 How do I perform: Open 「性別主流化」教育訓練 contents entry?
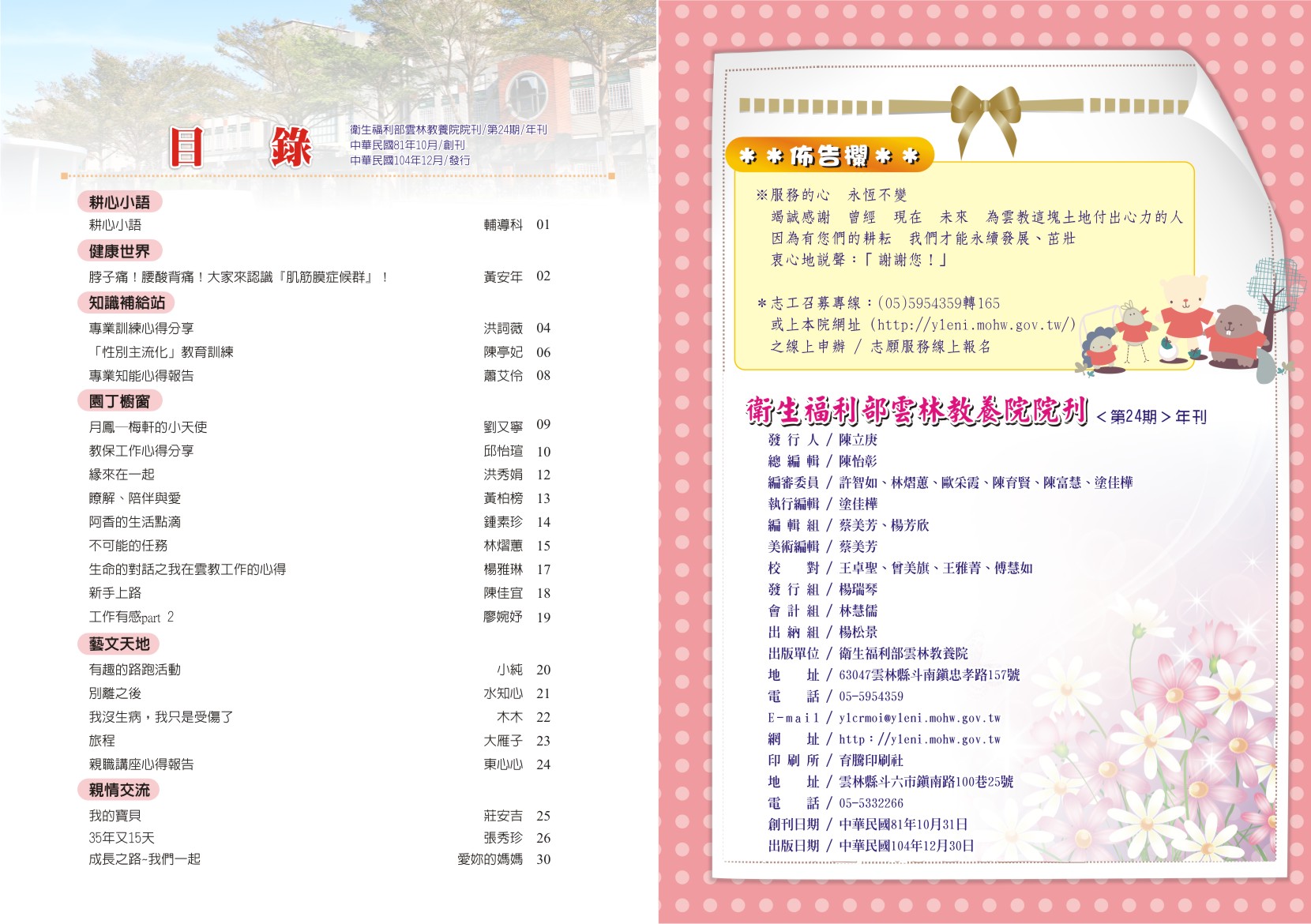pos(161,352)
